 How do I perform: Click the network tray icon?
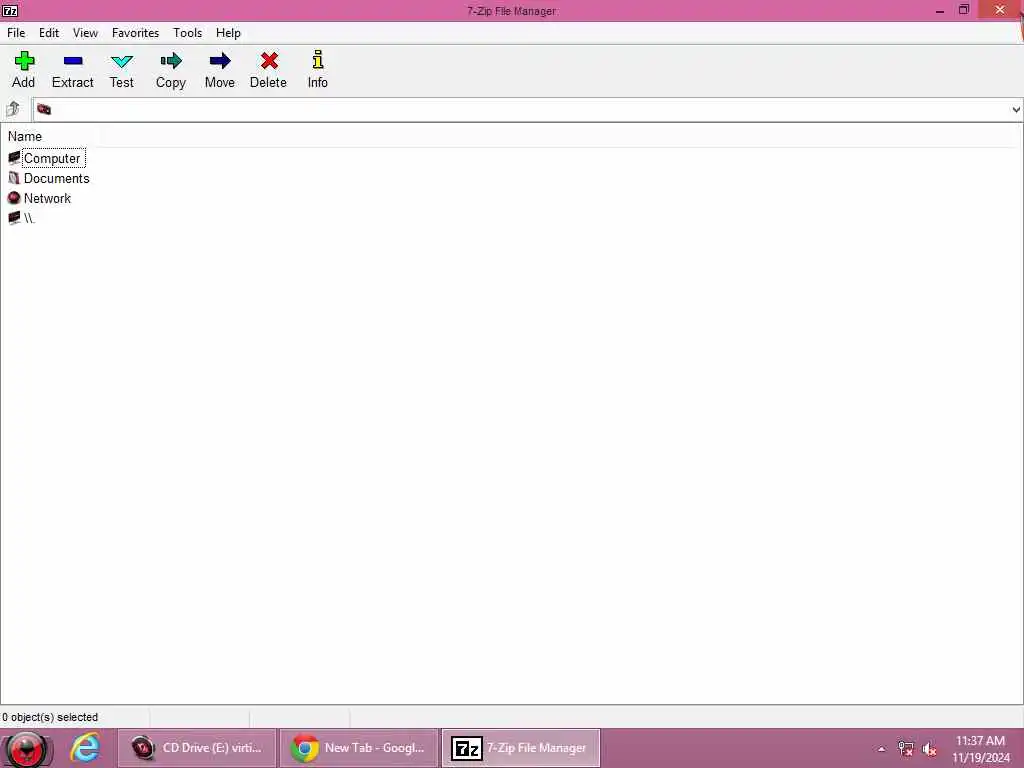tap(905, 749)
